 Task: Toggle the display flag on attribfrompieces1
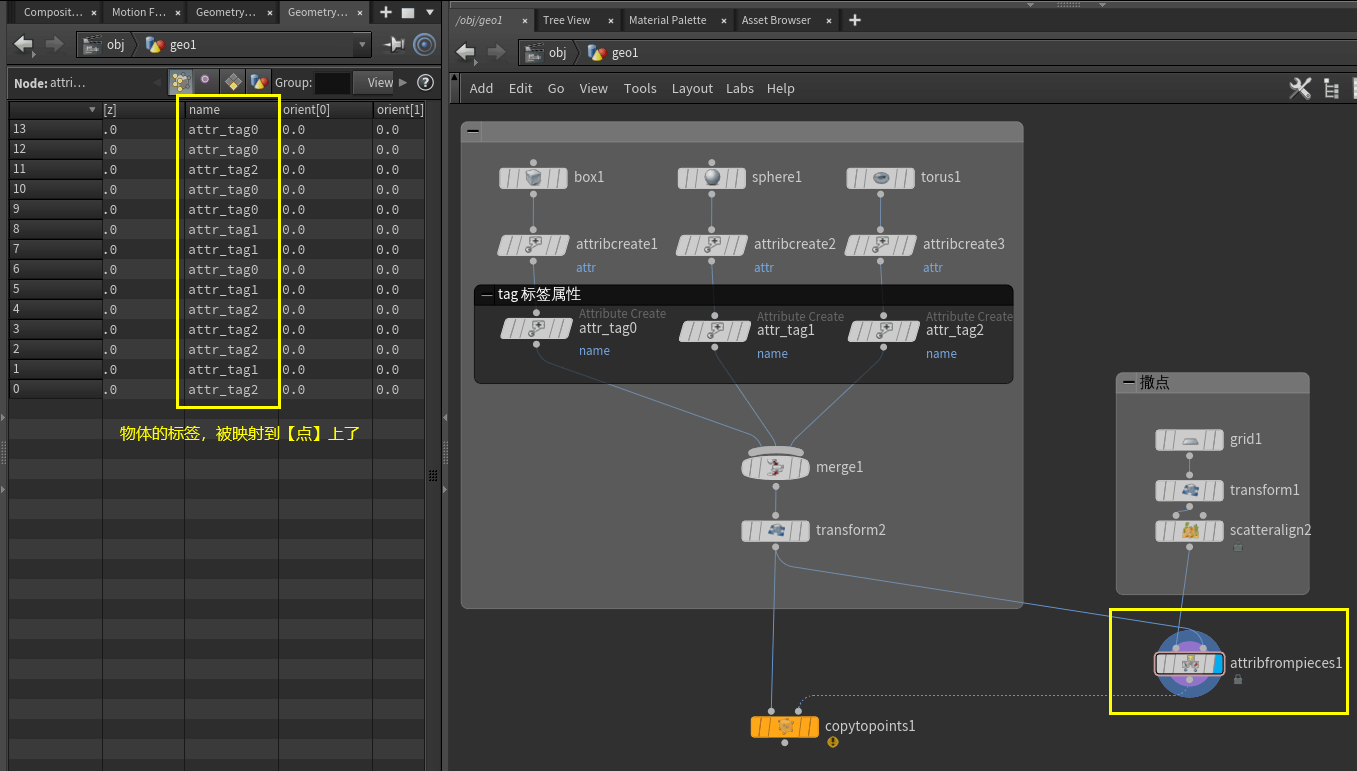tap(1216, 664)
